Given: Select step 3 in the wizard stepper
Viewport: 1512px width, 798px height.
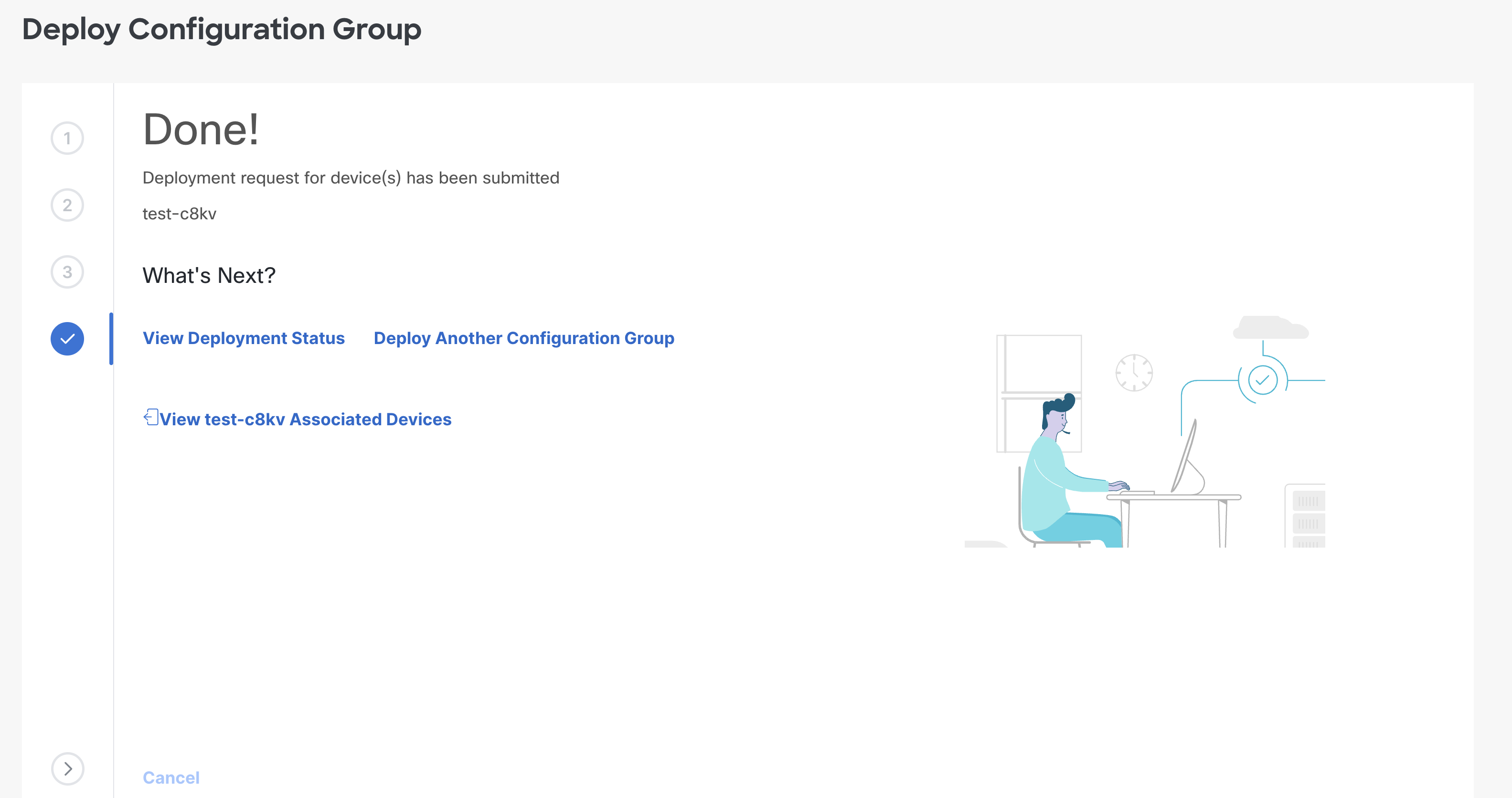Looking at the screenshot, I should 67,271.
